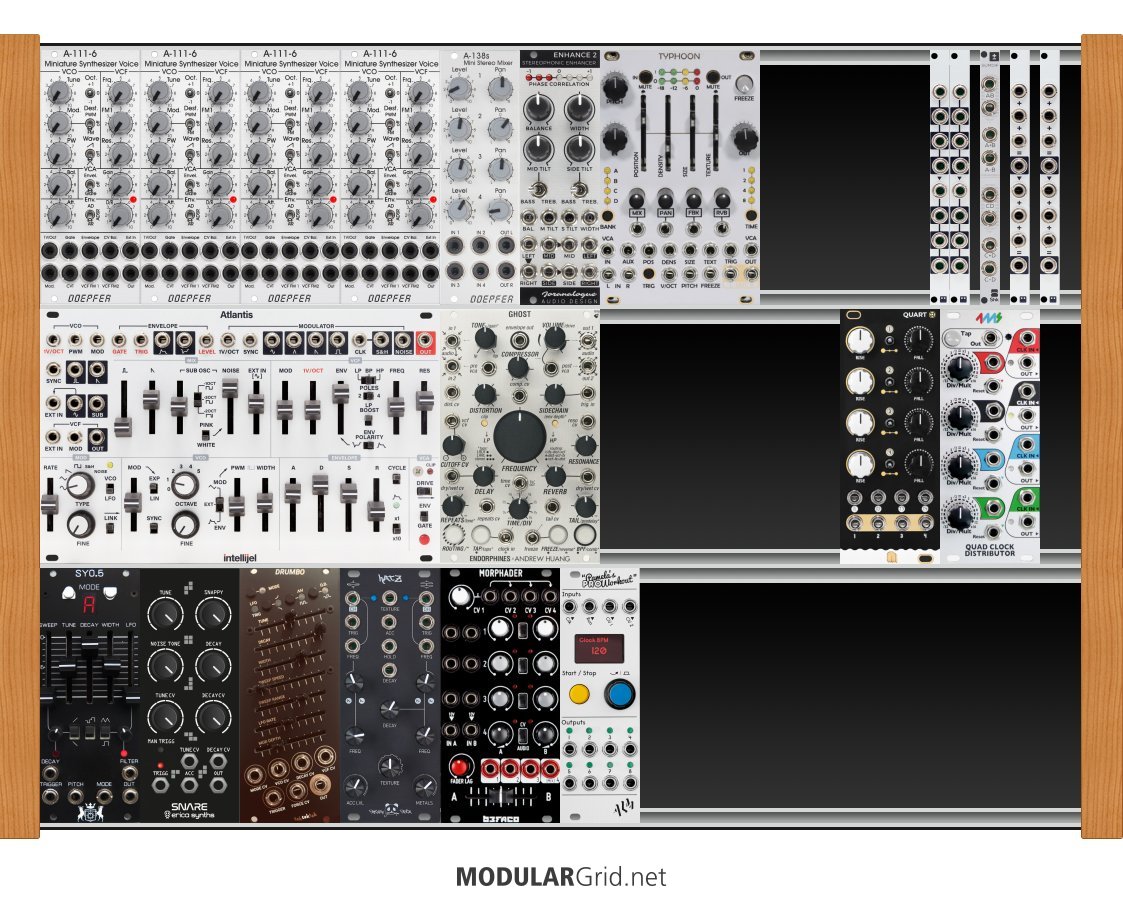Click the Time button on Typhoon
1123x898 pixels.
pos(751,216)
